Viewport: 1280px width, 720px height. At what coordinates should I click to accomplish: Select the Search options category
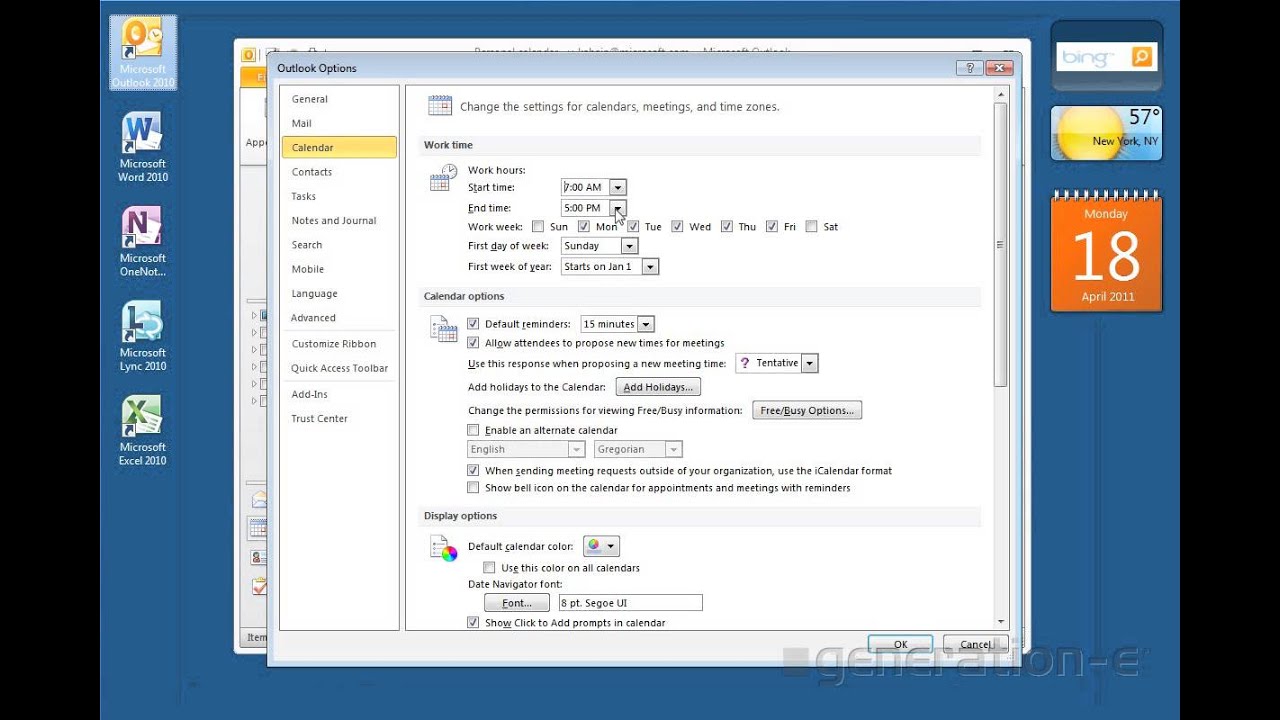coord(338,245)
